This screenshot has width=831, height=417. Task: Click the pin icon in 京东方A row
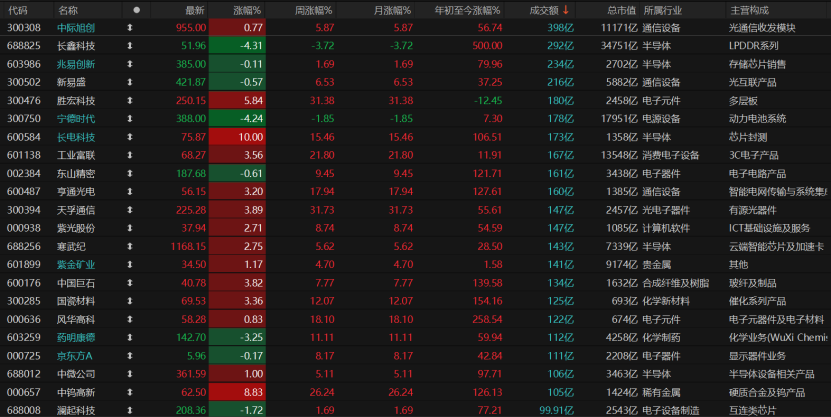click(130, 356)
